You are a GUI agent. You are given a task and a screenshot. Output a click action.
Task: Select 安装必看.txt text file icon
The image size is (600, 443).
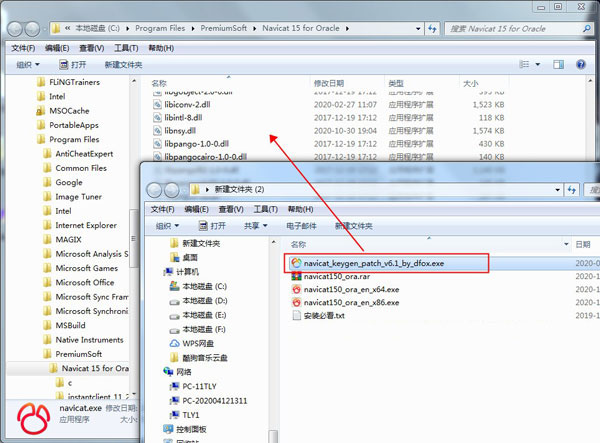point(296,316)
